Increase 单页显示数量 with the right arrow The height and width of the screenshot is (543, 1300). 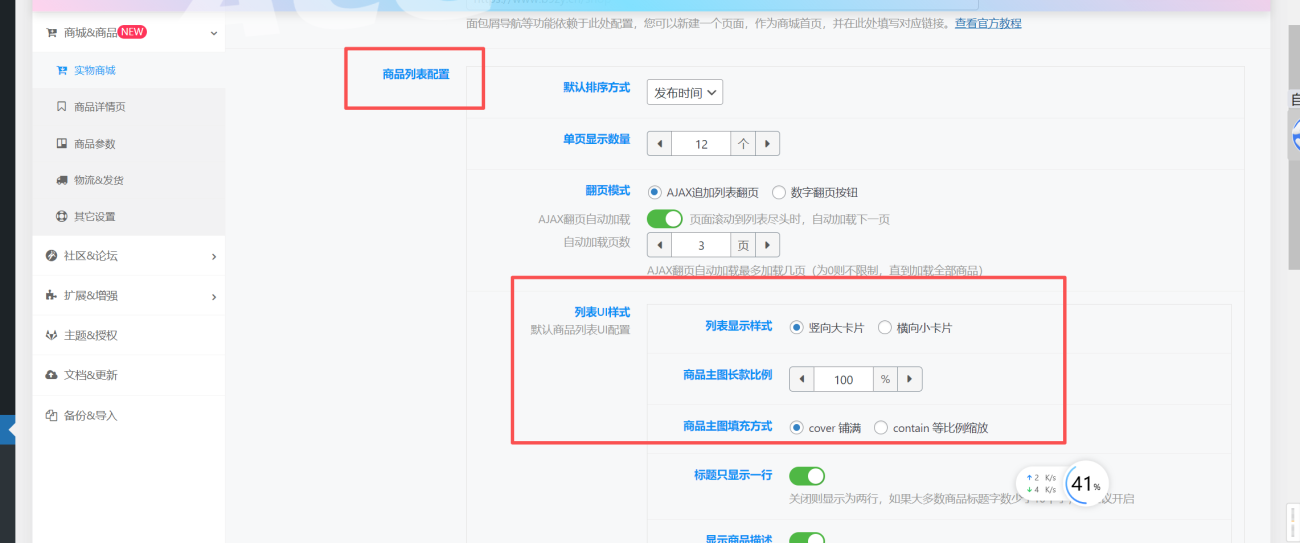click(767, 144)
